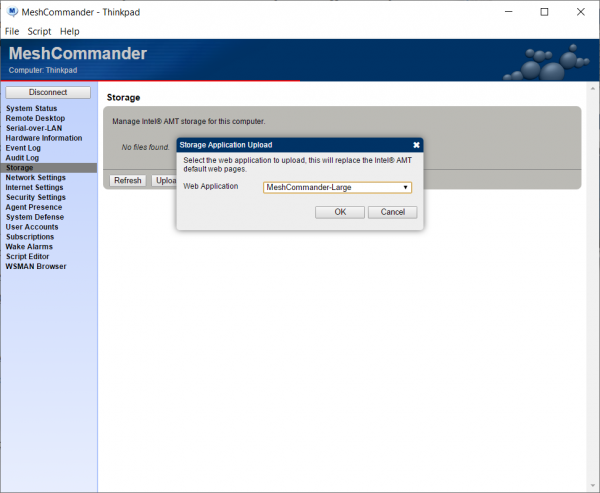Image resolution: width=600 pixels, height=493 pixels.
Task: Open Network Settings in sidebar
Action: [36, 177]
